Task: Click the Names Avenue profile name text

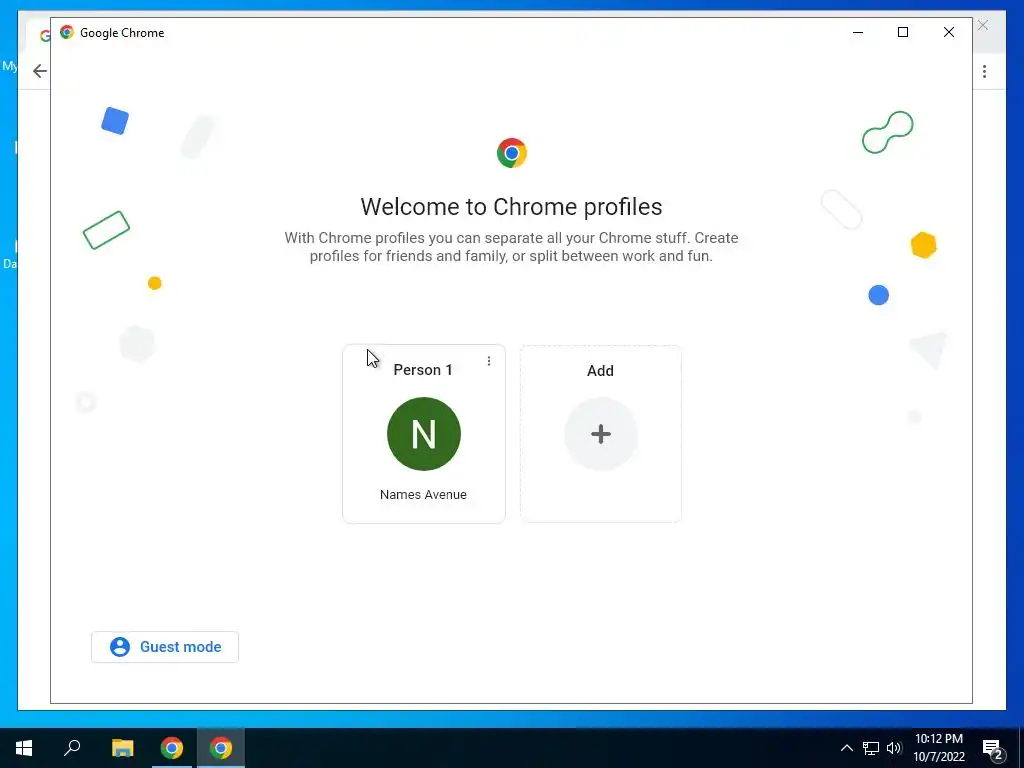Action: point(423,494)
